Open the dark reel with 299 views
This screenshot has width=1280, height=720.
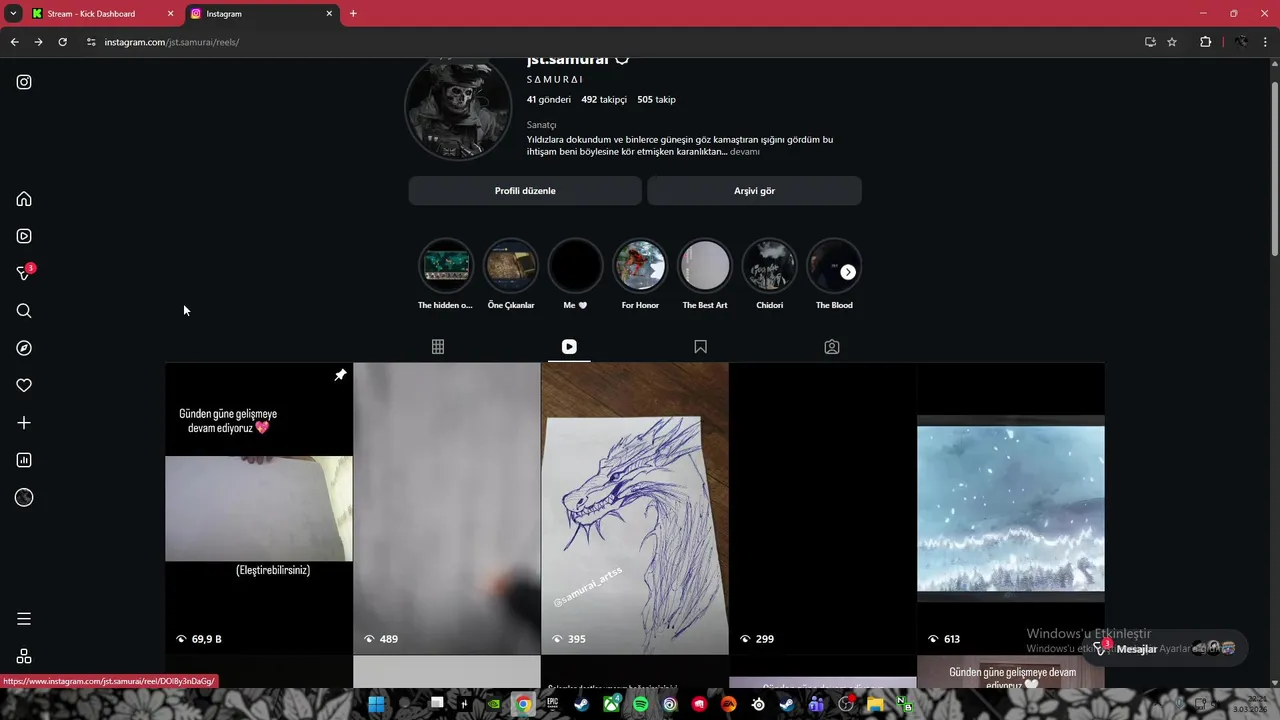point(823,508)
